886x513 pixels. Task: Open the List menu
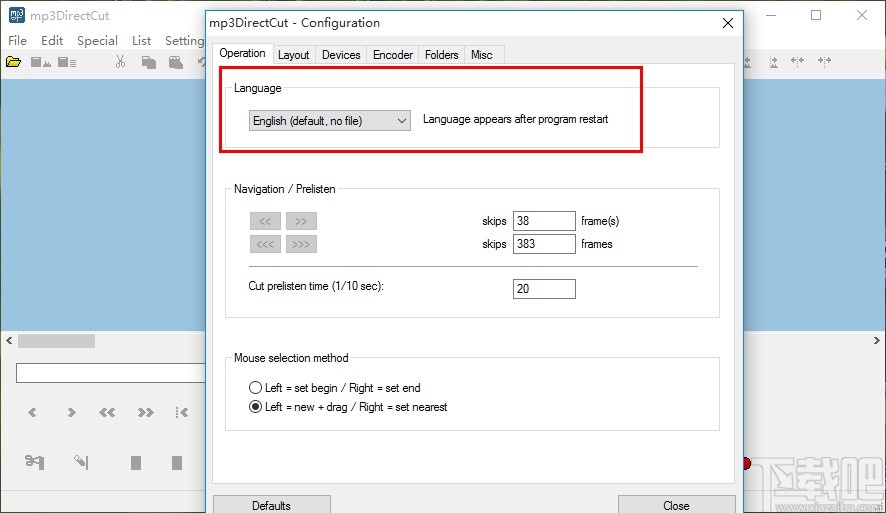coord(141,41)
